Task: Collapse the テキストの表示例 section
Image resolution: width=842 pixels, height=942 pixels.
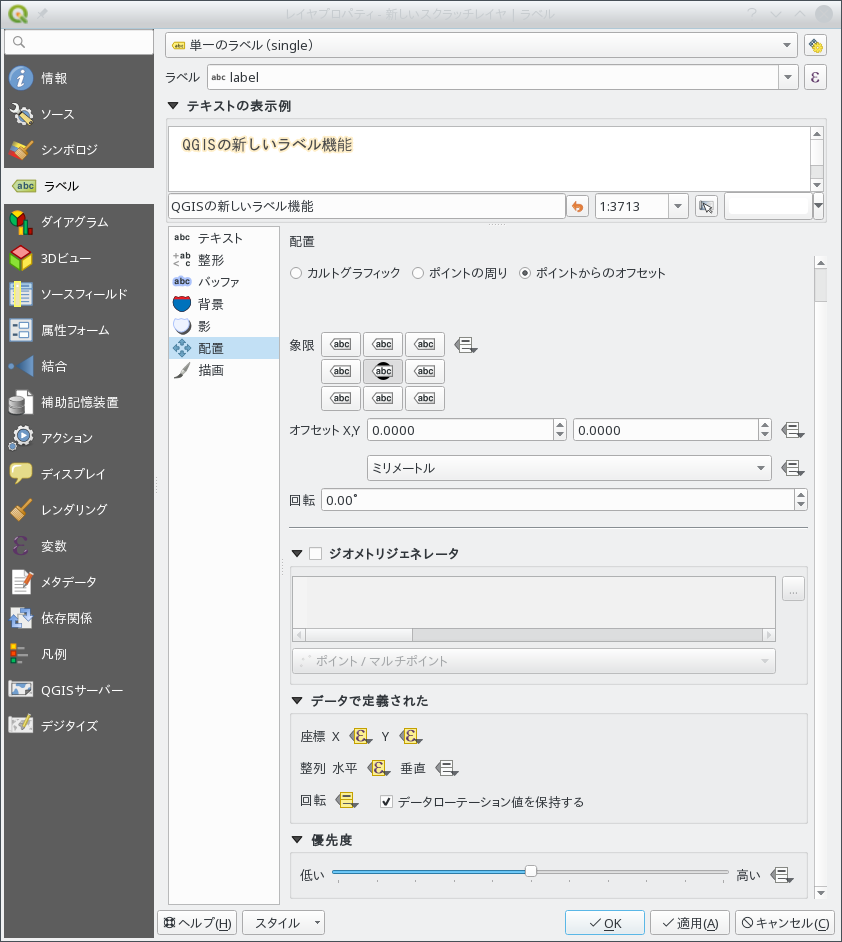Action: [x=173, y=106]
